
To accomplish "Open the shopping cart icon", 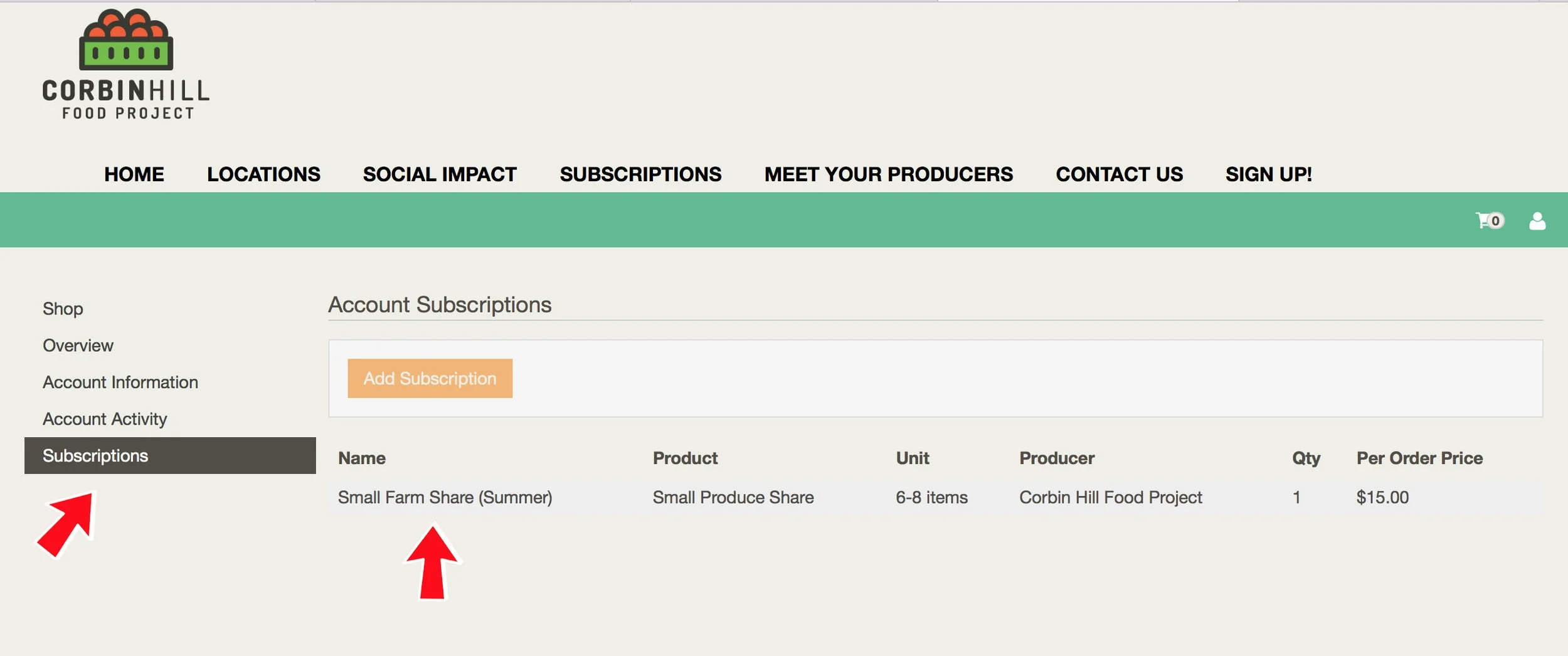I will click(x=1490, y=221).
